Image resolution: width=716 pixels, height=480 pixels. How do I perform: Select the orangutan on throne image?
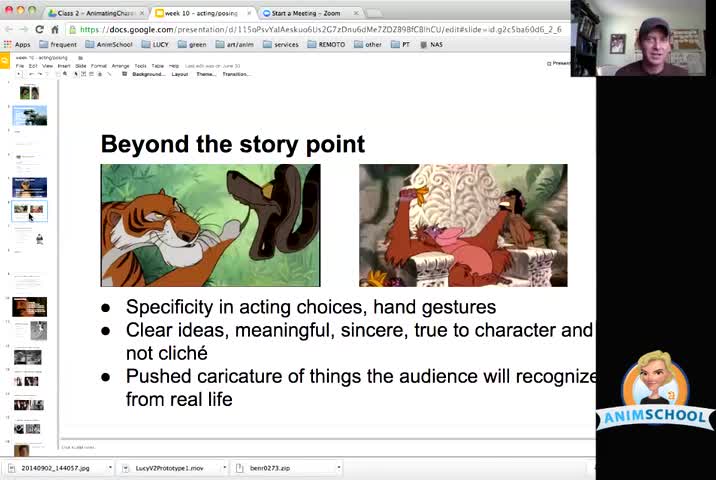[463, 226]
